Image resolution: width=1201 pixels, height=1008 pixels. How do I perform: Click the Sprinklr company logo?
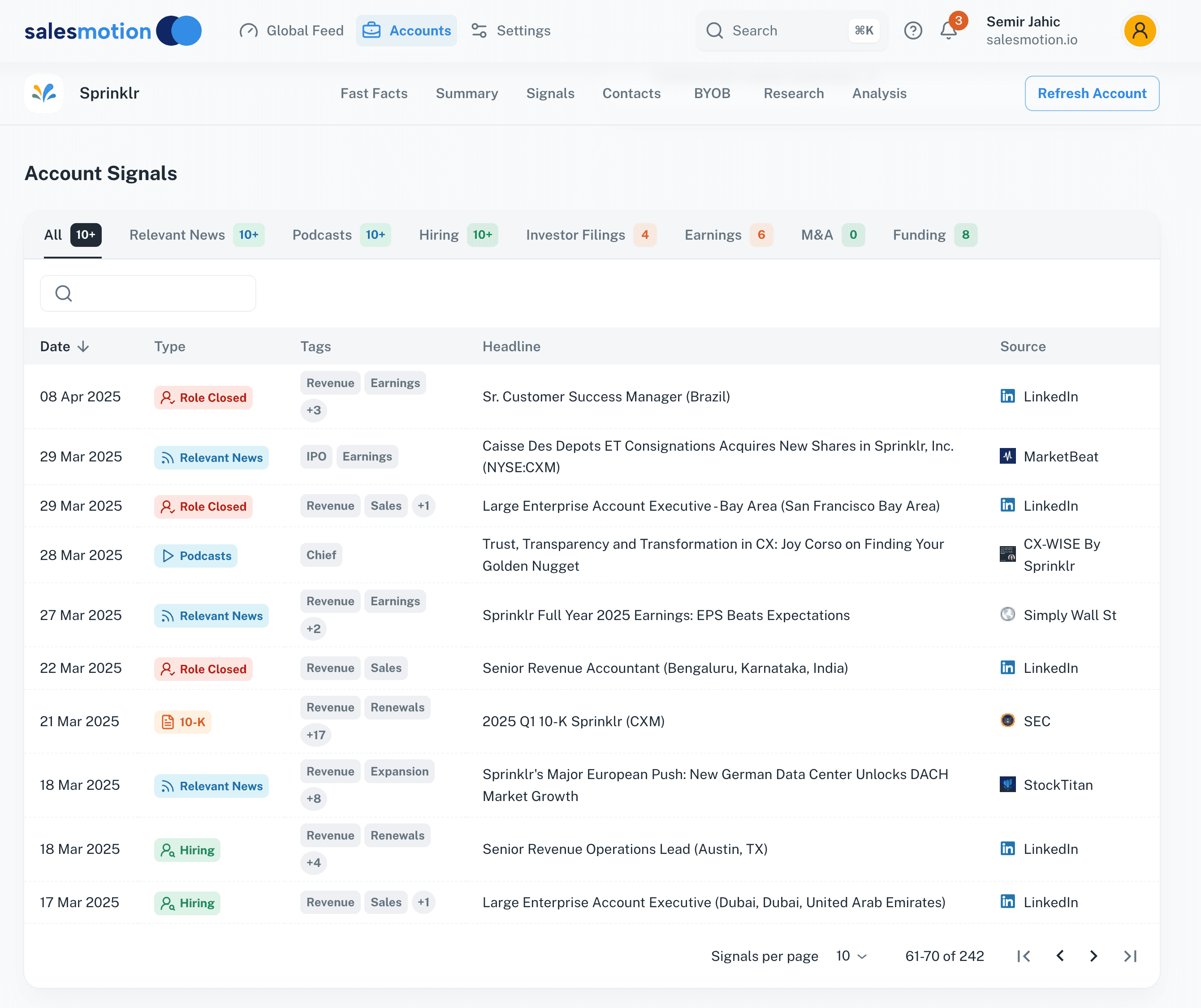pos(44,93)
